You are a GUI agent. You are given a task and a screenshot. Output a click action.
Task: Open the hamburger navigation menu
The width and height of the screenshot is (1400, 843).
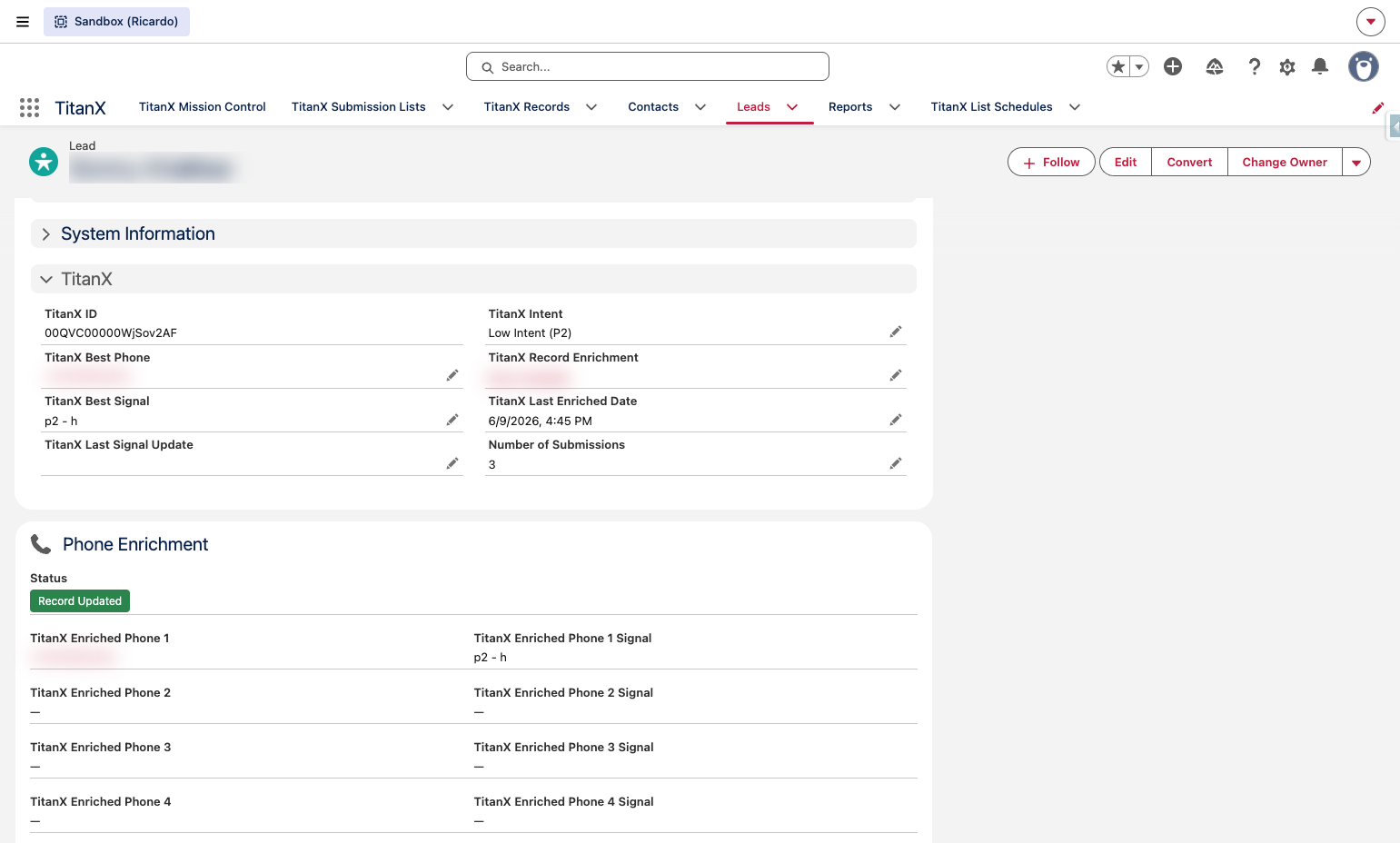click(x=23, y=22)
